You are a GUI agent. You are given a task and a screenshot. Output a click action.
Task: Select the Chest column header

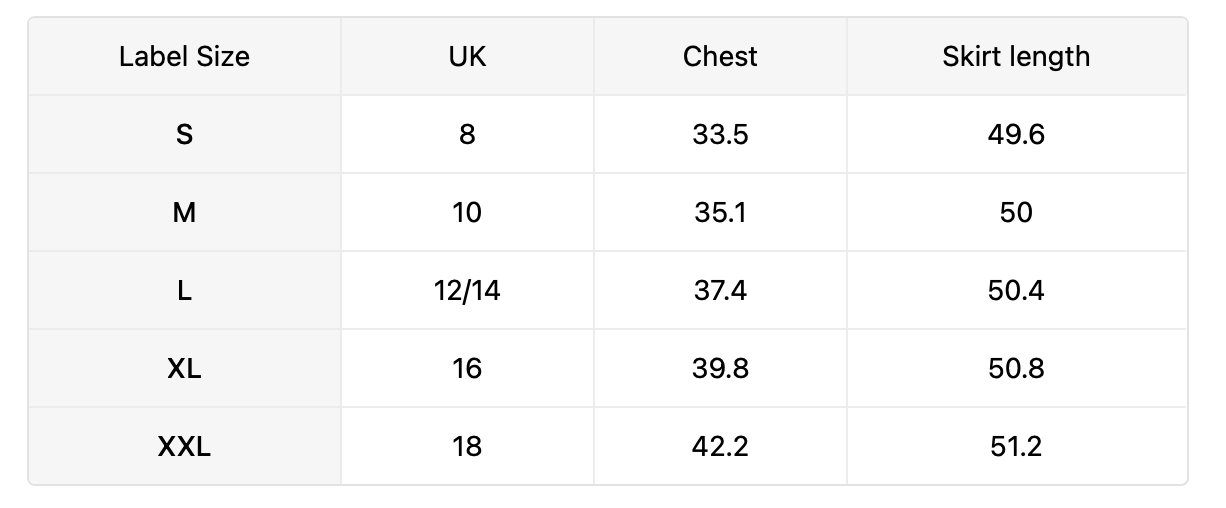click(720, 56)
